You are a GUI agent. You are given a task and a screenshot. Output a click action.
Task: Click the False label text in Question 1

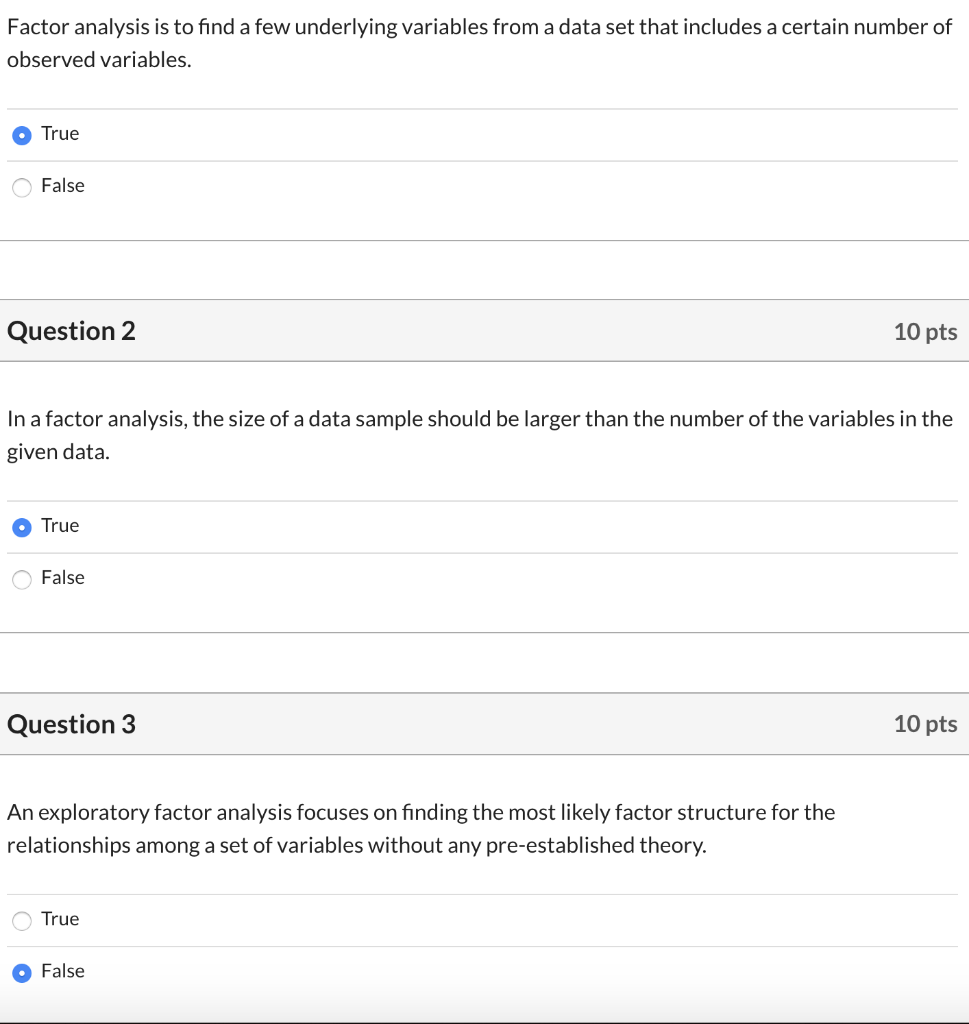pyautogui.click(x=62, y=185)
